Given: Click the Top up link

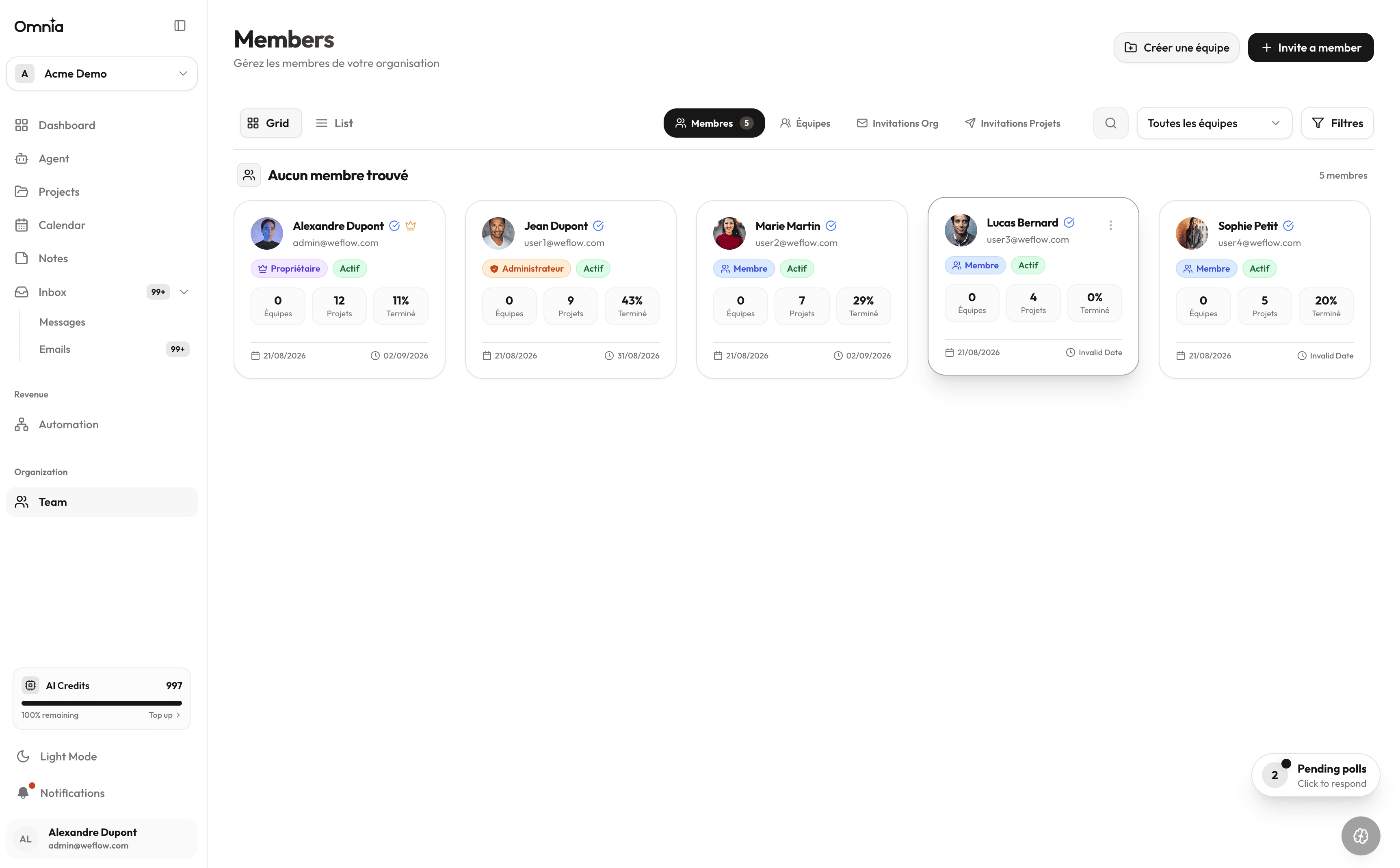Looking at the screenshot, I should (164, 715).
